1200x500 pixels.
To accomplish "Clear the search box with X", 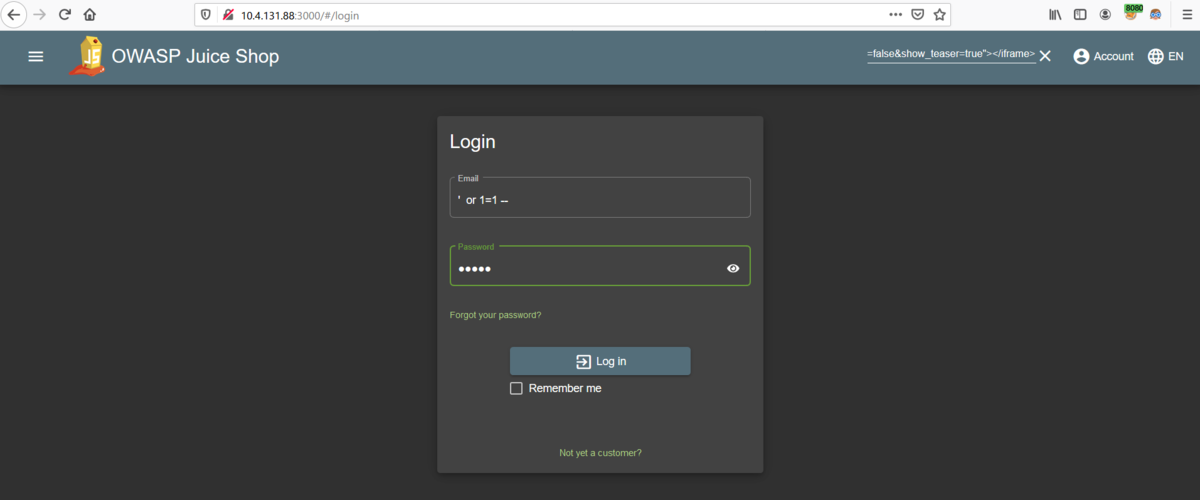I will [1045, 56].
